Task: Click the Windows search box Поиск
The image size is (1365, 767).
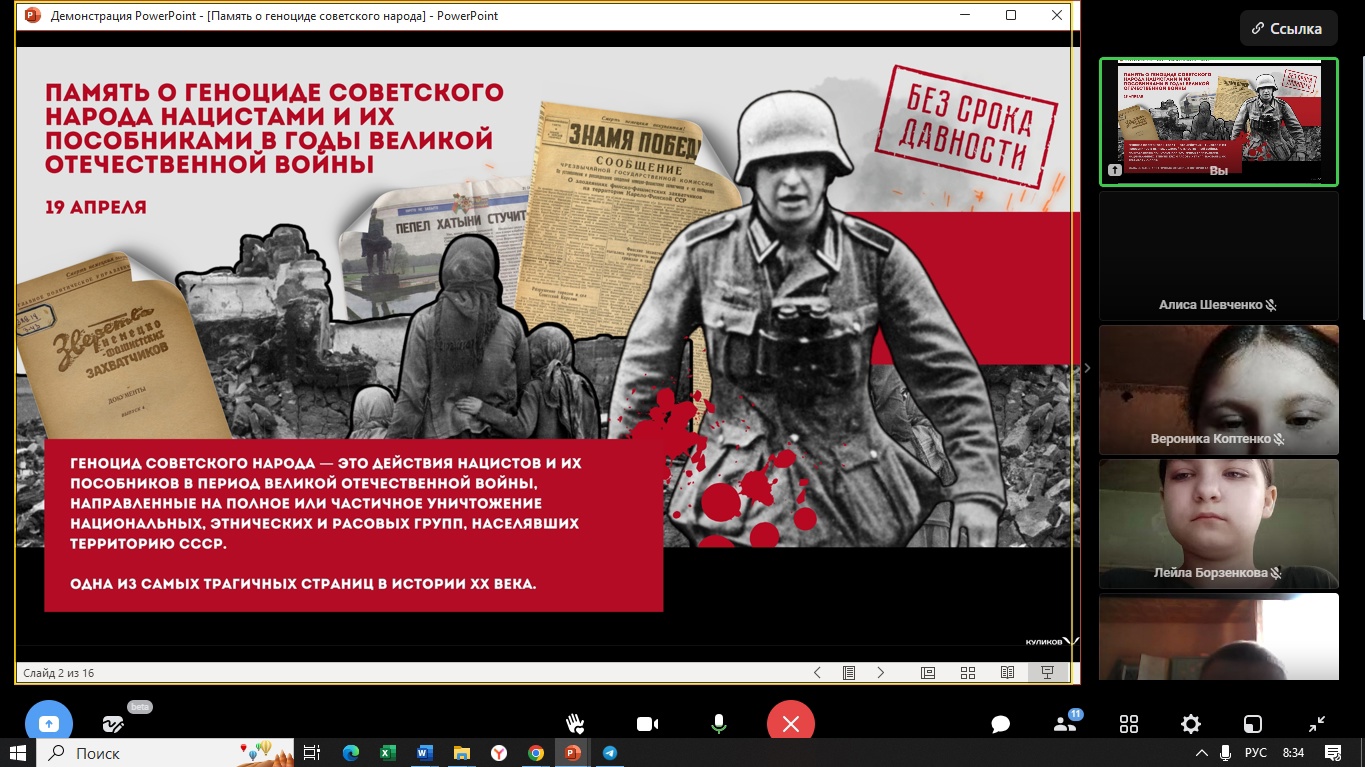Action: click(x=165, y=752)
